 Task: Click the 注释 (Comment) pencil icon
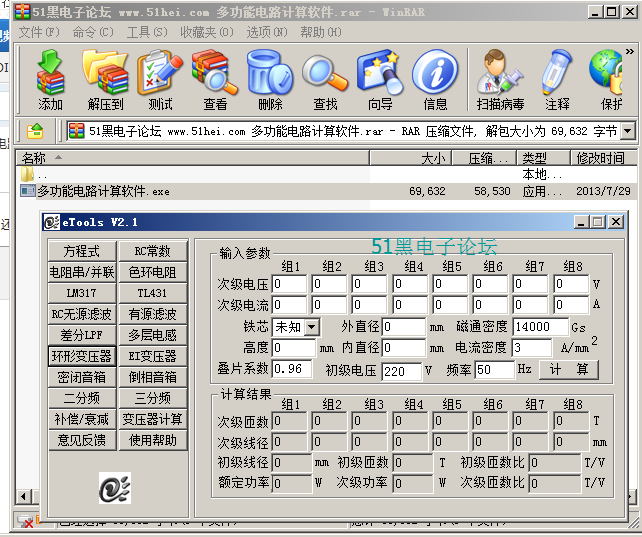pos(557,80)
